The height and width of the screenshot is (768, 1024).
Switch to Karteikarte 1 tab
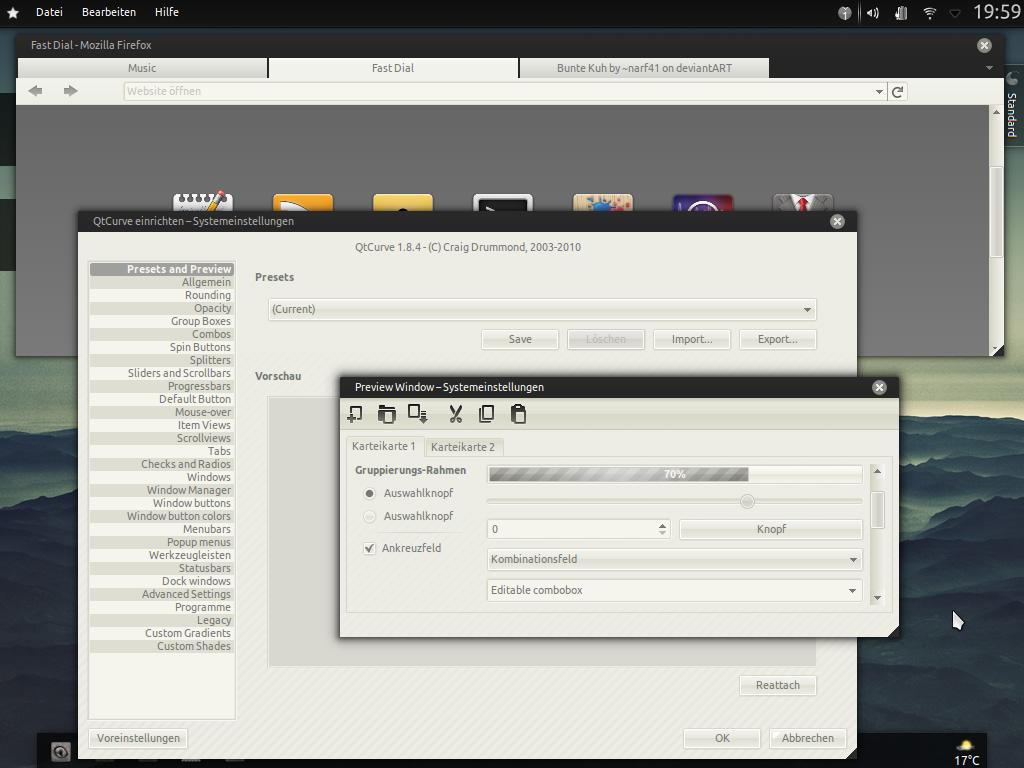click(x=384, y=446)
